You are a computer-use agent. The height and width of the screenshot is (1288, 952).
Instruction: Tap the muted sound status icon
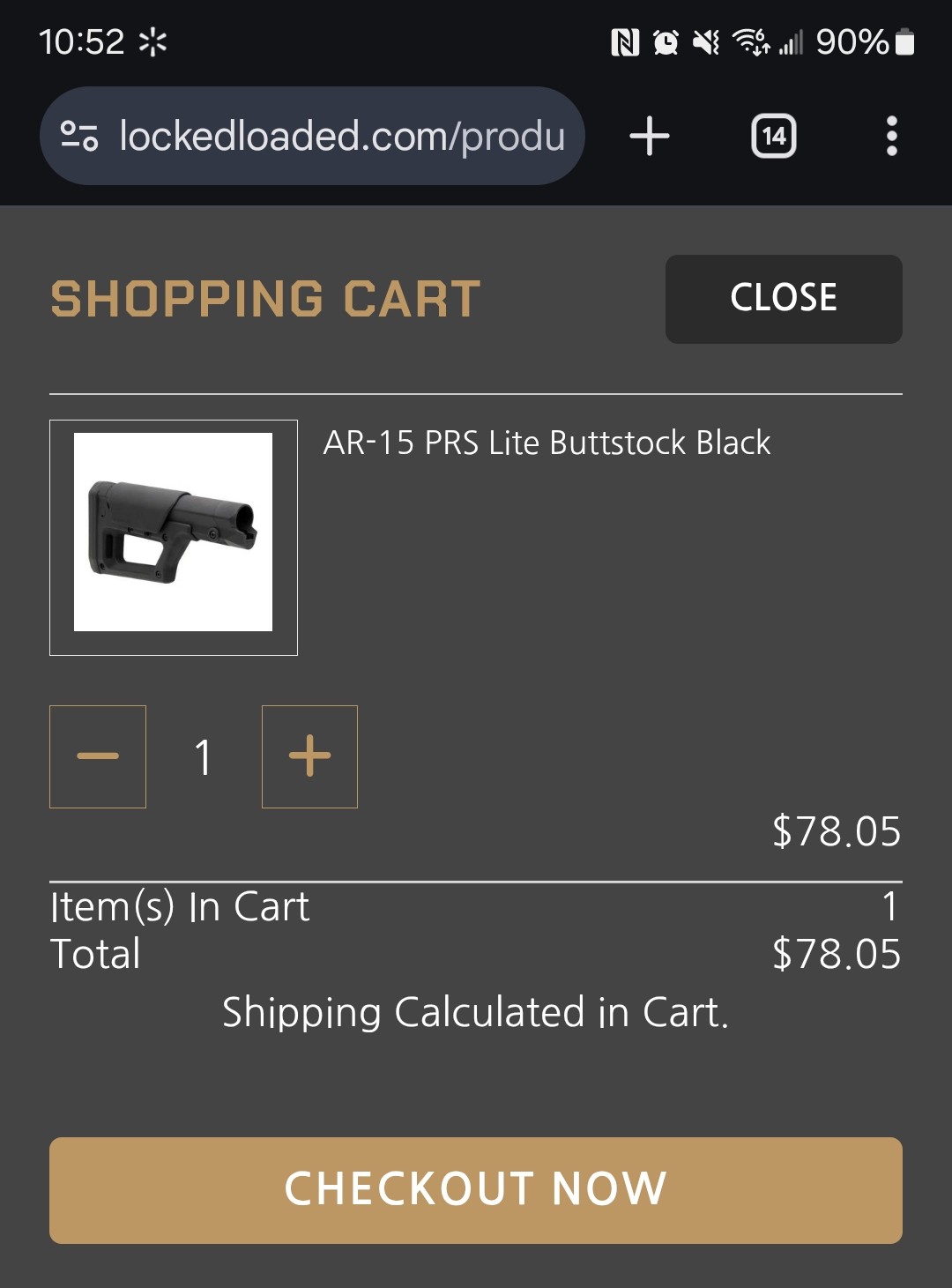[706, 42]
